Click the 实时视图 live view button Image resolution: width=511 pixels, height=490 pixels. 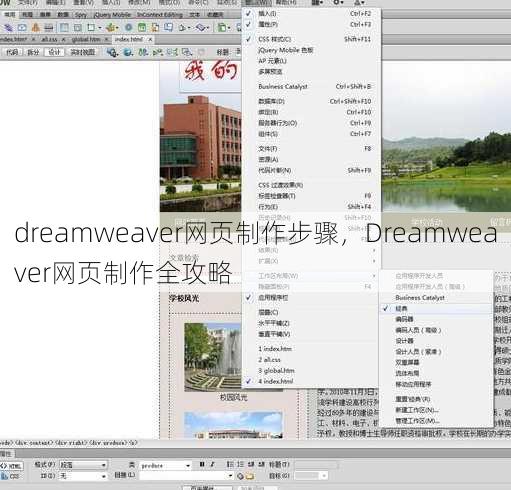point(83,52)
